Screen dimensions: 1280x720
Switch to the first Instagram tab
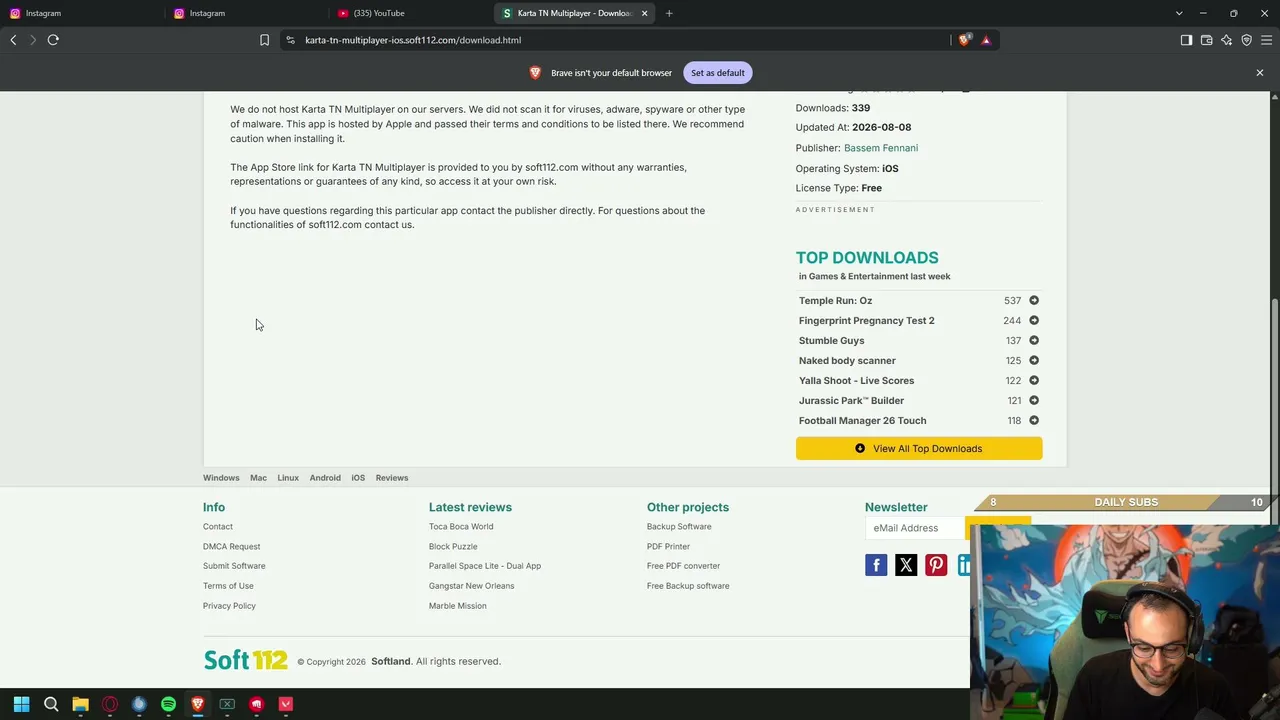82,13
